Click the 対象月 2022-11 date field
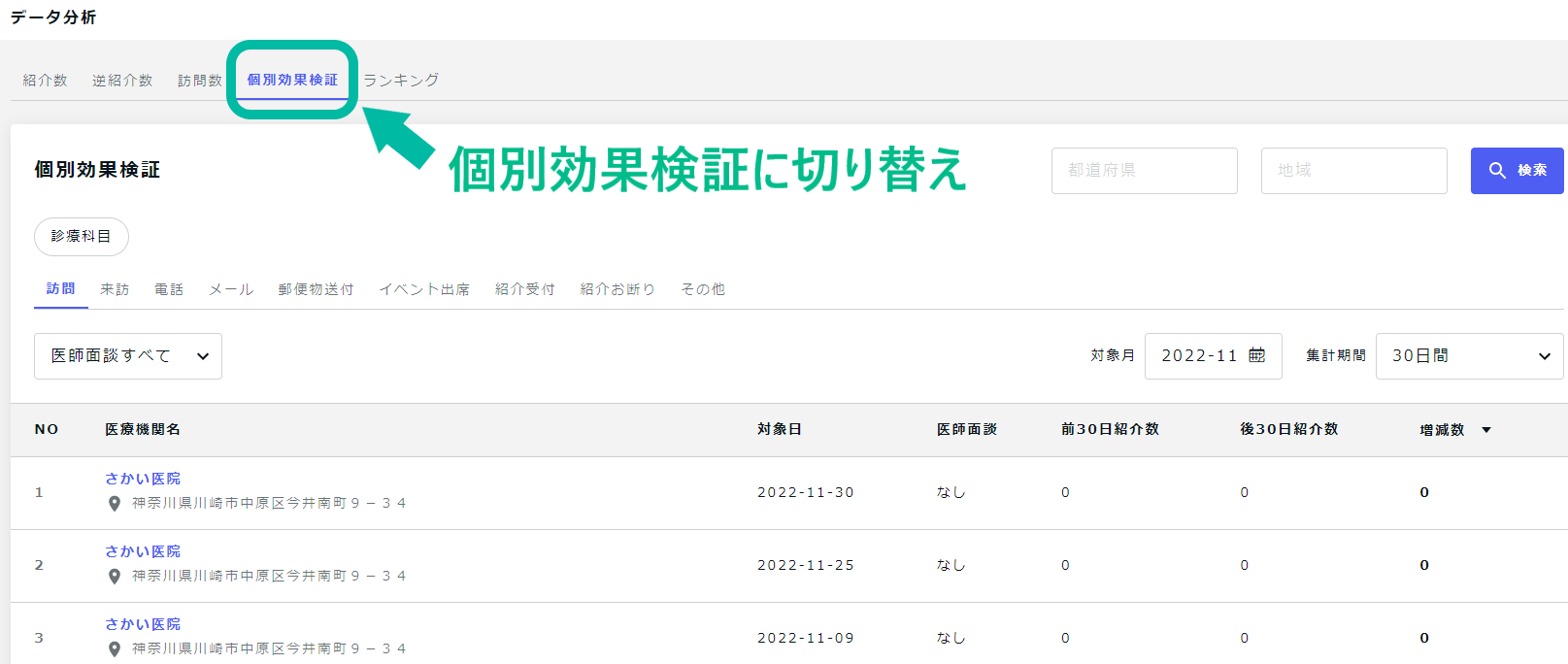Screen dimensions: 1568x664 [1214, 356]
